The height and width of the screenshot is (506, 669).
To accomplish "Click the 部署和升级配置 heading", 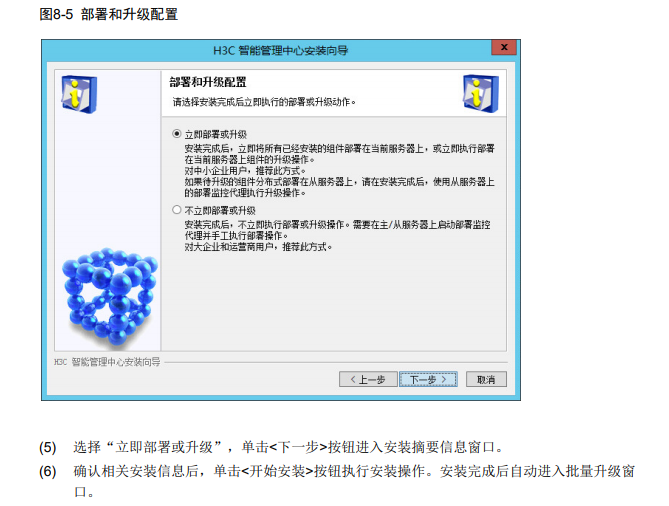I will (208, 82).
